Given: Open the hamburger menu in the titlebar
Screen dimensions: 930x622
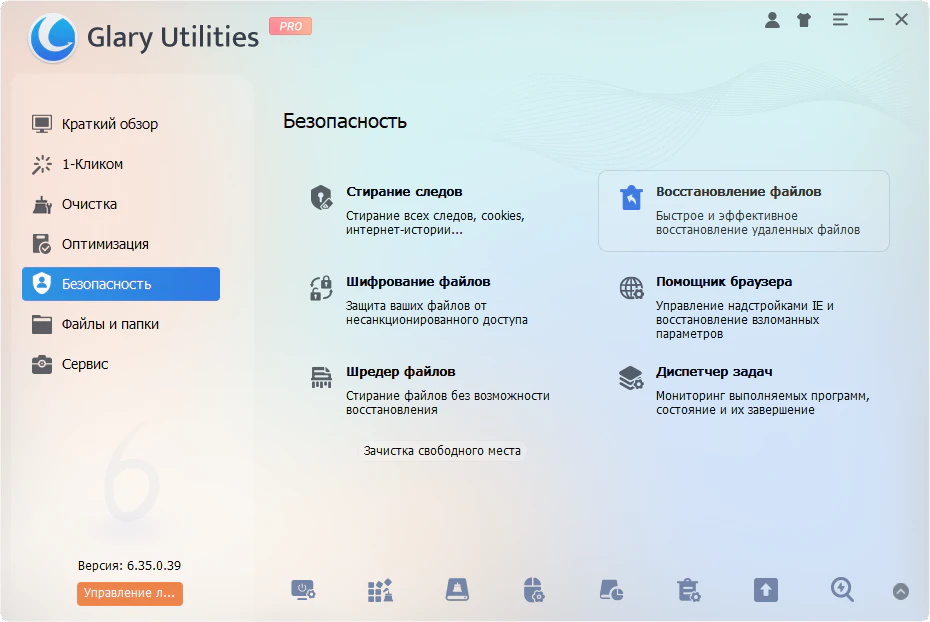Looking at the screenshot, I should (x=840, y=18).
